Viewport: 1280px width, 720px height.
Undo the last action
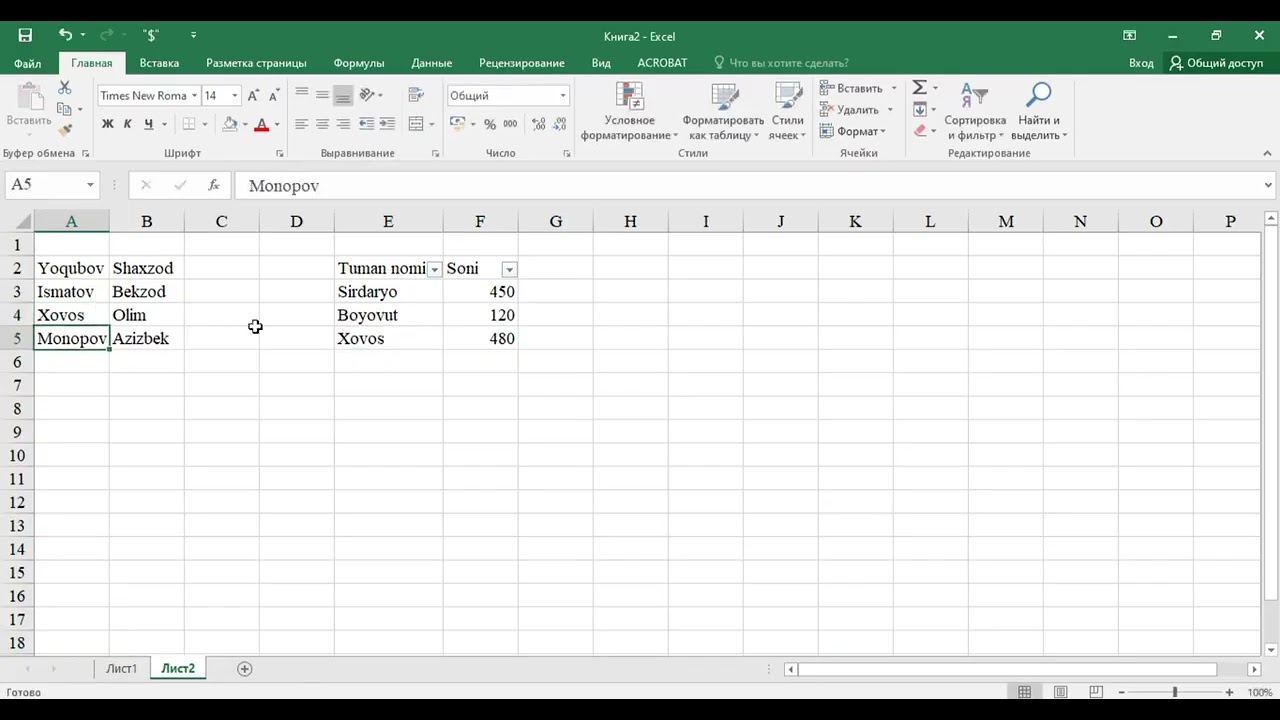click(65, 35)
